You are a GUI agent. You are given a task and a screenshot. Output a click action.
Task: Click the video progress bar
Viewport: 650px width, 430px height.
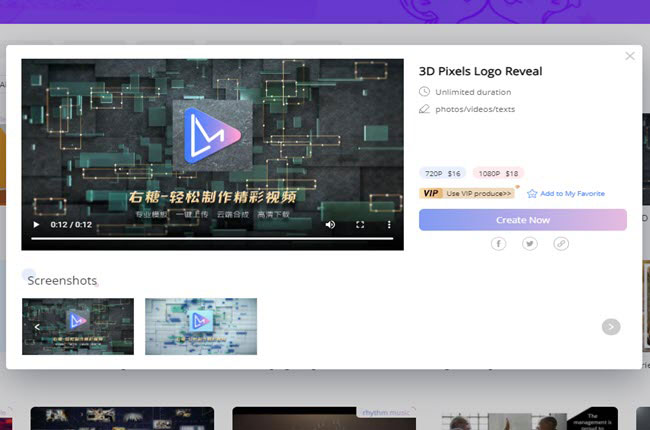pyautogui.click(x=212, y=239)
